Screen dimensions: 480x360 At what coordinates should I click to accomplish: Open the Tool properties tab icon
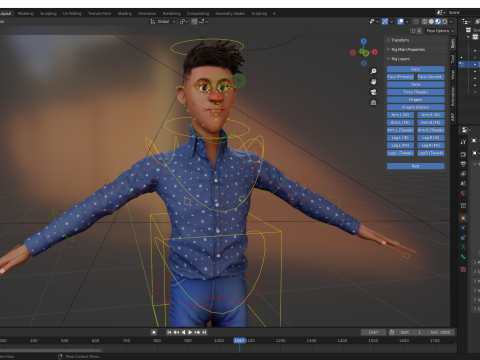tap(463, 142)
